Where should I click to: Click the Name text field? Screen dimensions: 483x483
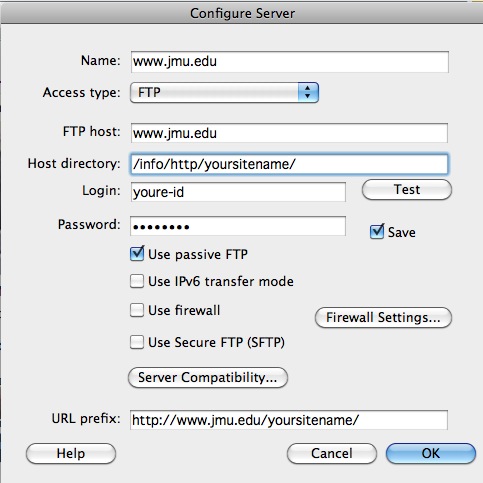(290, 62)
